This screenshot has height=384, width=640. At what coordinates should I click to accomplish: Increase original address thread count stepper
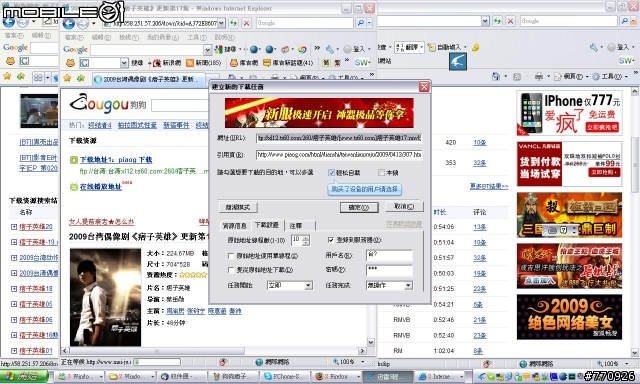(x=306, y=238)
